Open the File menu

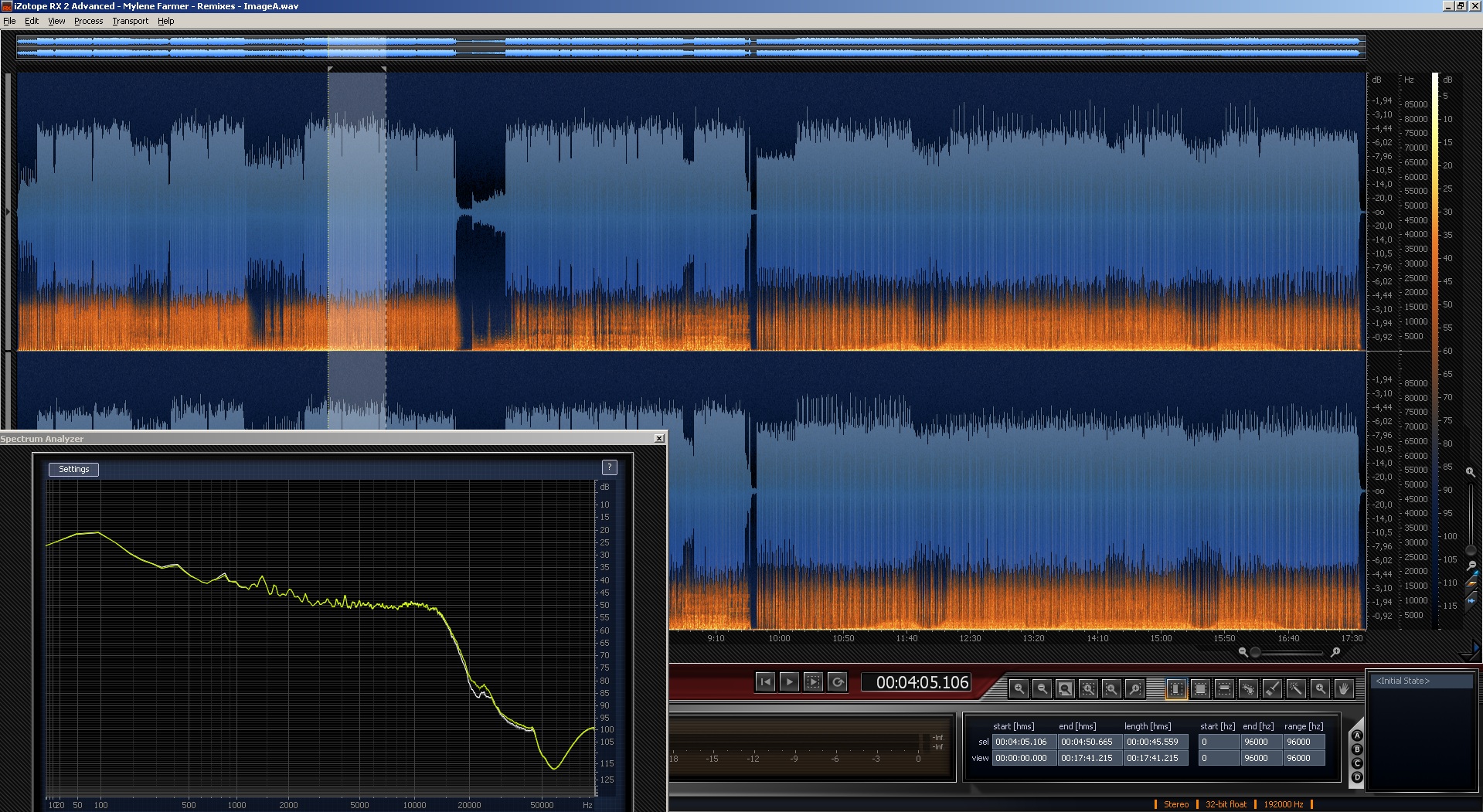(9, 21)
